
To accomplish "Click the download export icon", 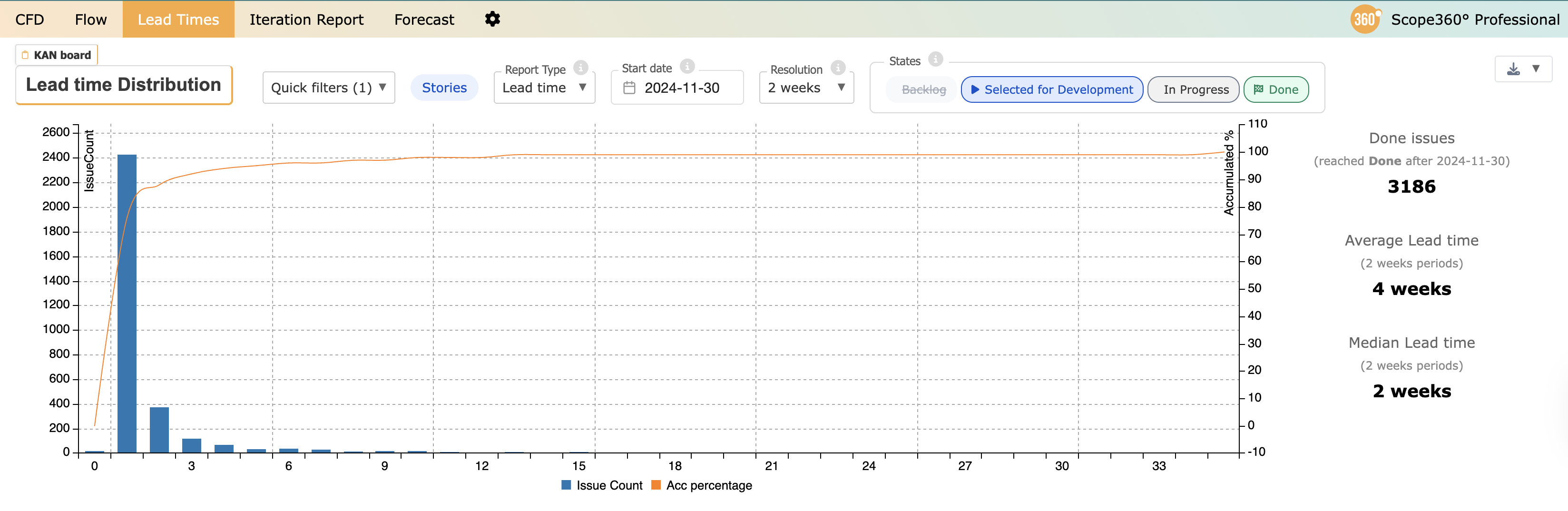I will (x=1513, y=69).
